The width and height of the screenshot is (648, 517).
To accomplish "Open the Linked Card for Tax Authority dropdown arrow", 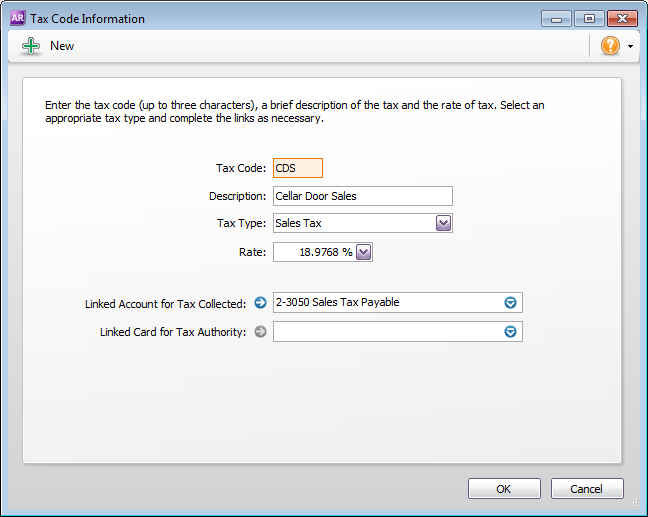I will click(x=510, y=332).
